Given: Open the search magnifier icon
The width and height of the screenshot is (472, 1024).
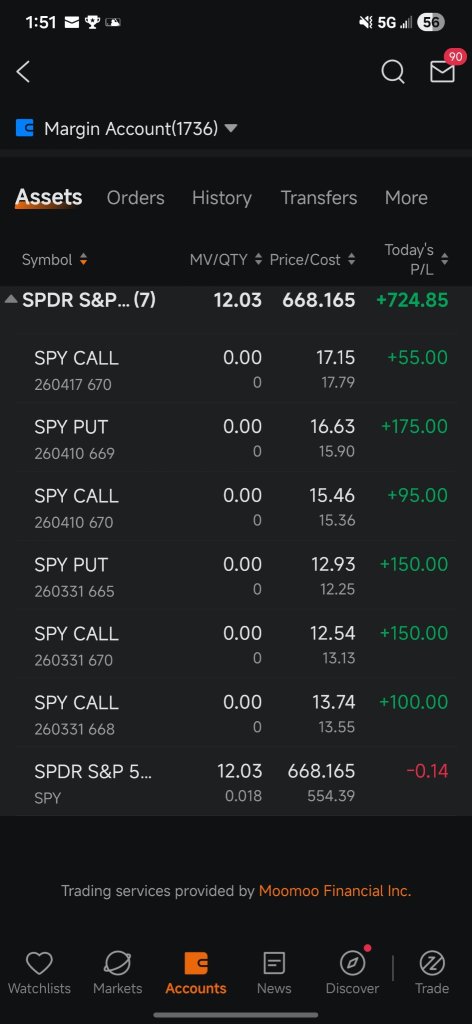Looking at the screenshot, I should [x=392, y=72].
